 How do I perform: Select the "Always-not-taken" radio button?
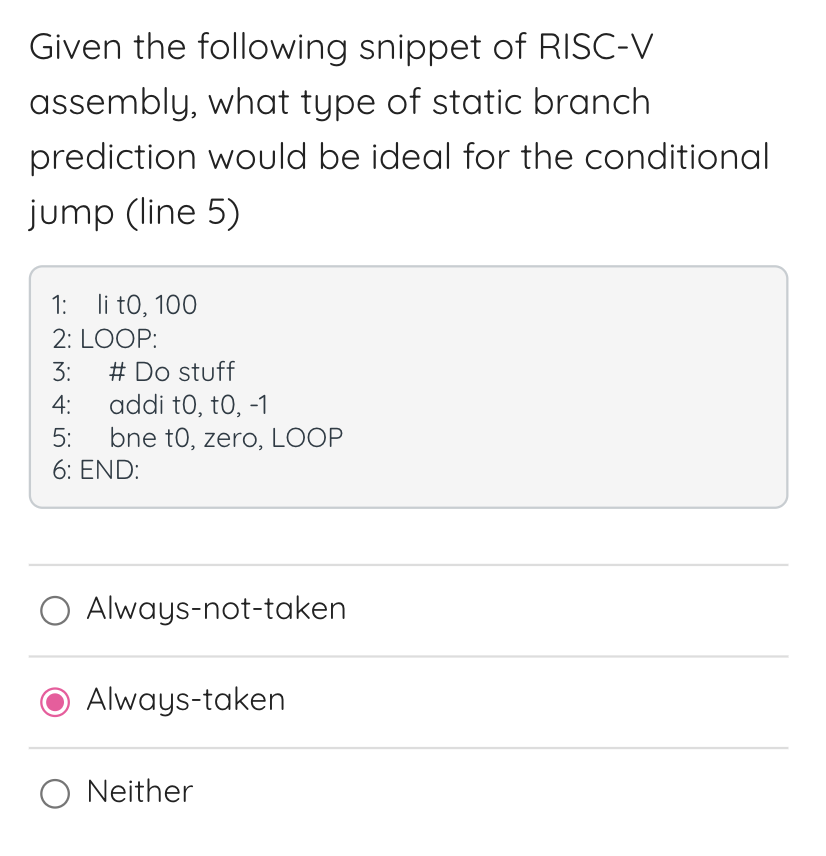point(55,610)
